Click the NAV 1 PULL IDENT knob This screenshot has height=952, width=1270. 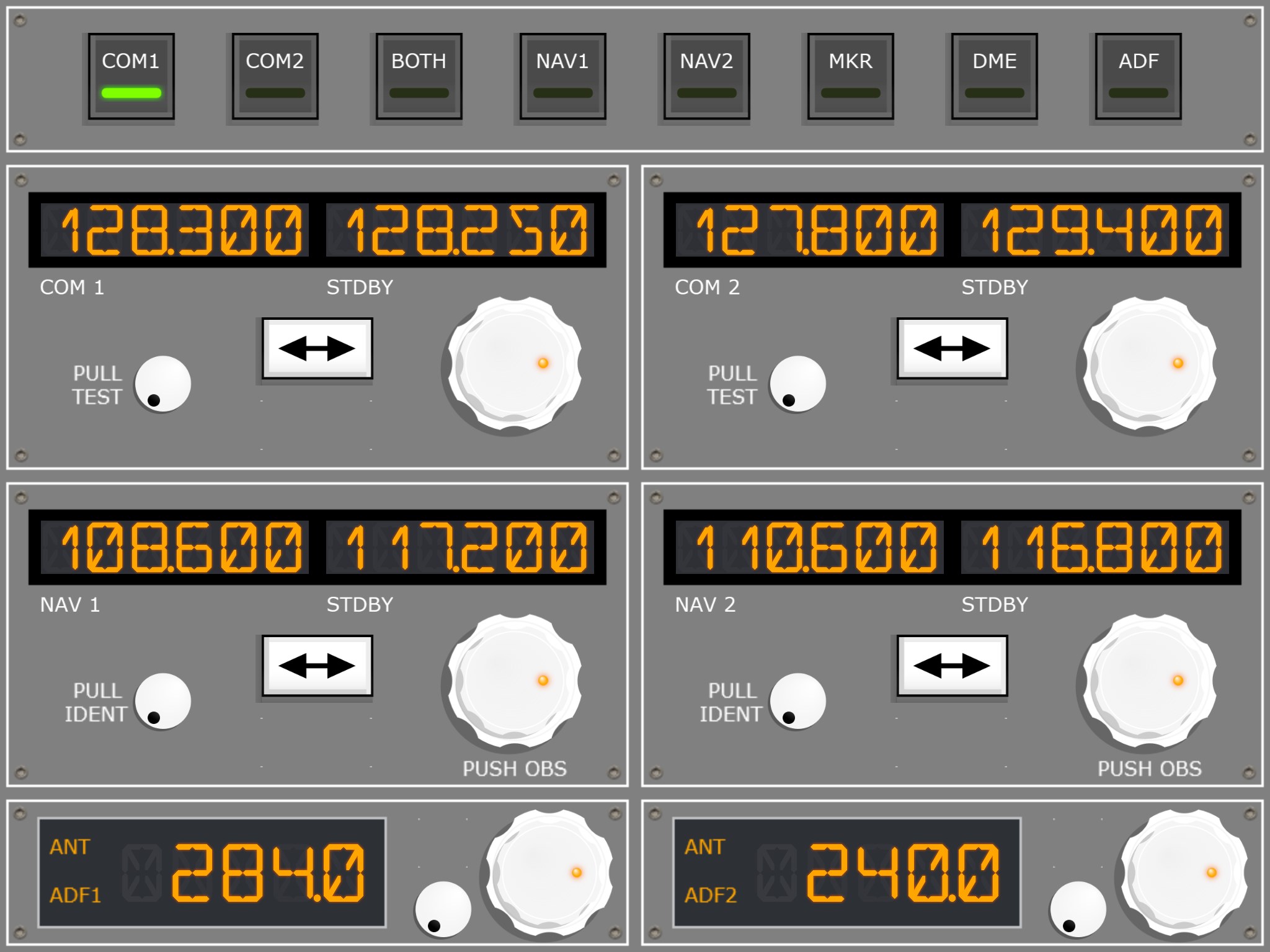point(162,702)
